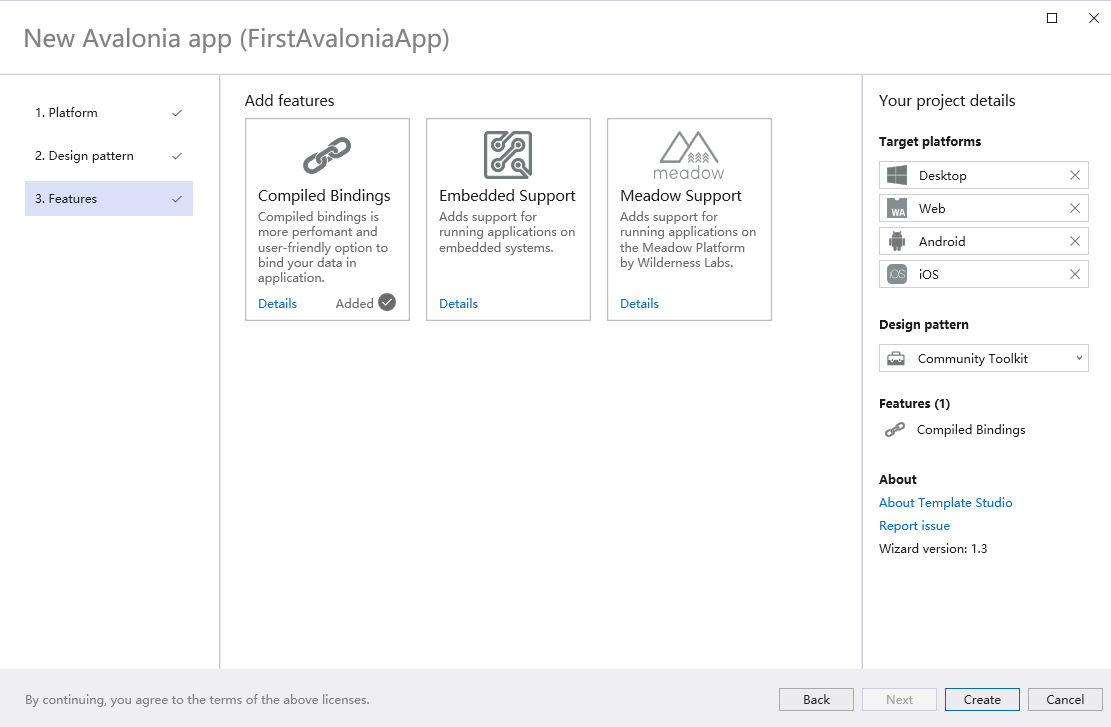
Task: Click the Compiled Bindings chain-link icon
Action: (326, 156)
